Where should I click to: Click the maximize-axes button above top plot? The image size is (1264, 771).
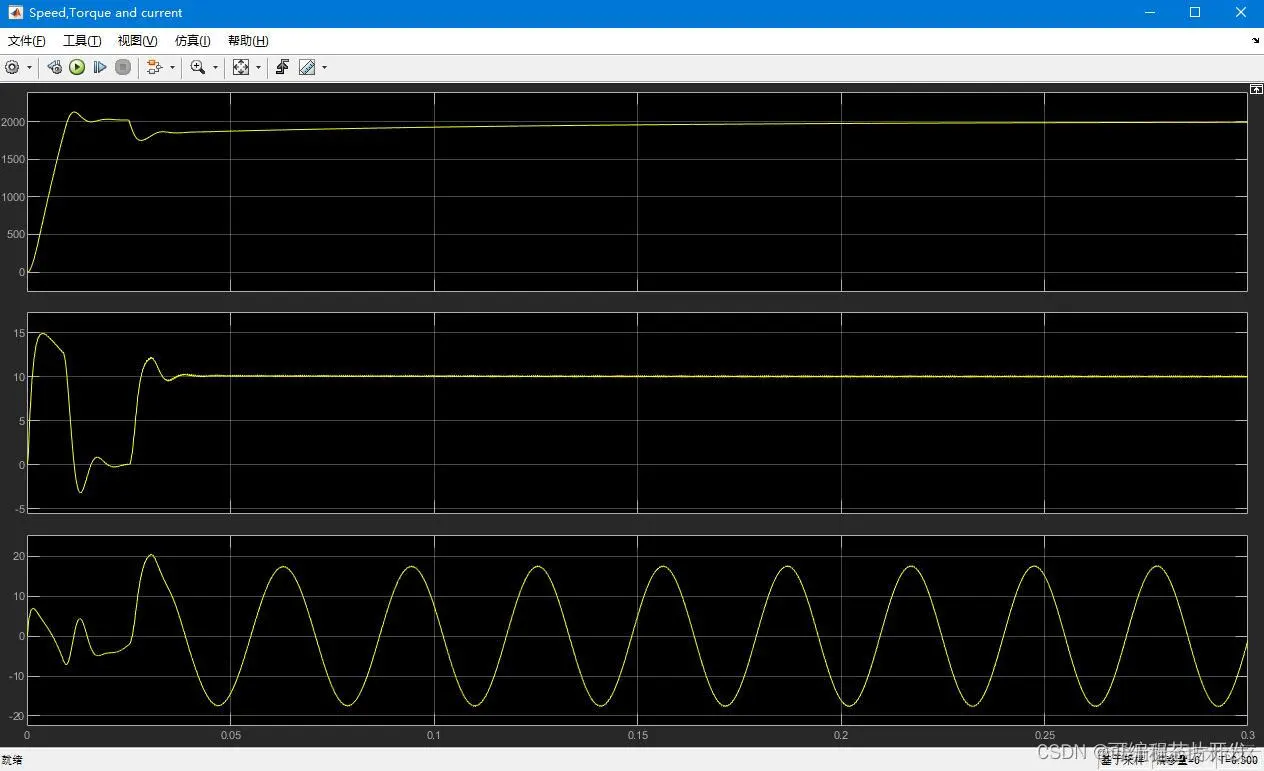coord(1256,89)
